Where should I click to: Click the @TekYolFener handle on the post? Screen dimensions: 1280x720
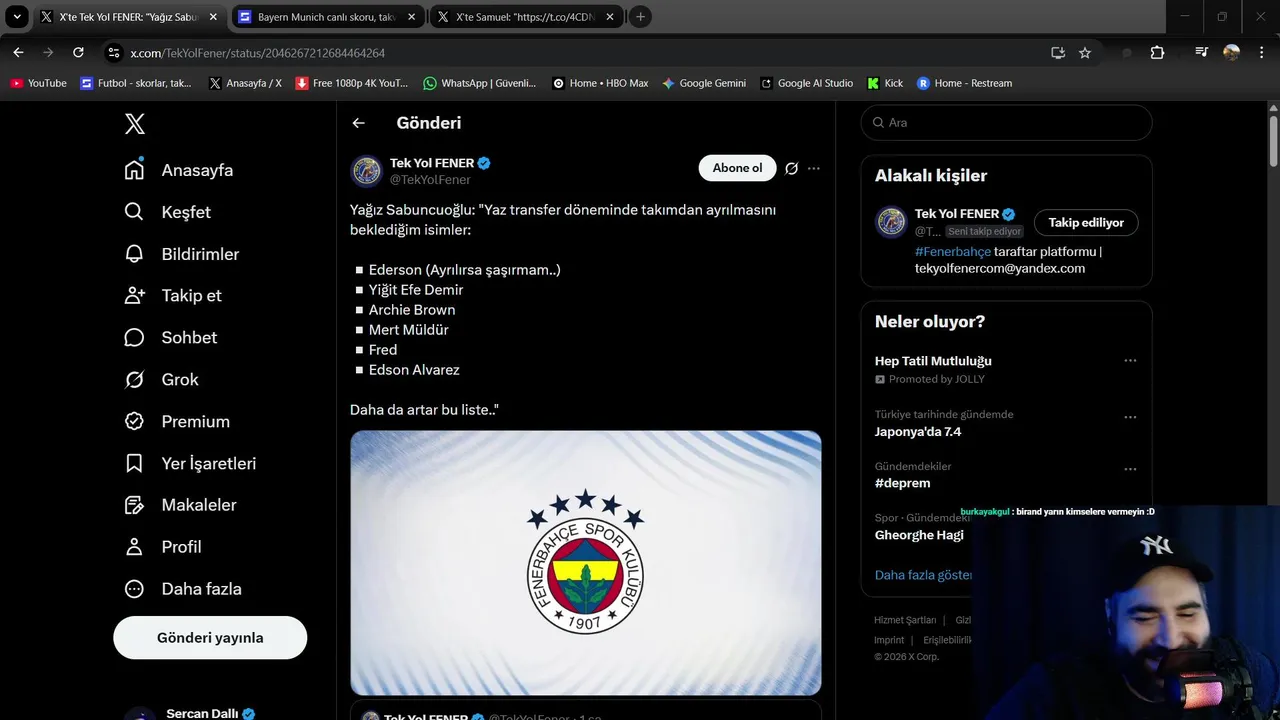tap(430, 180)
